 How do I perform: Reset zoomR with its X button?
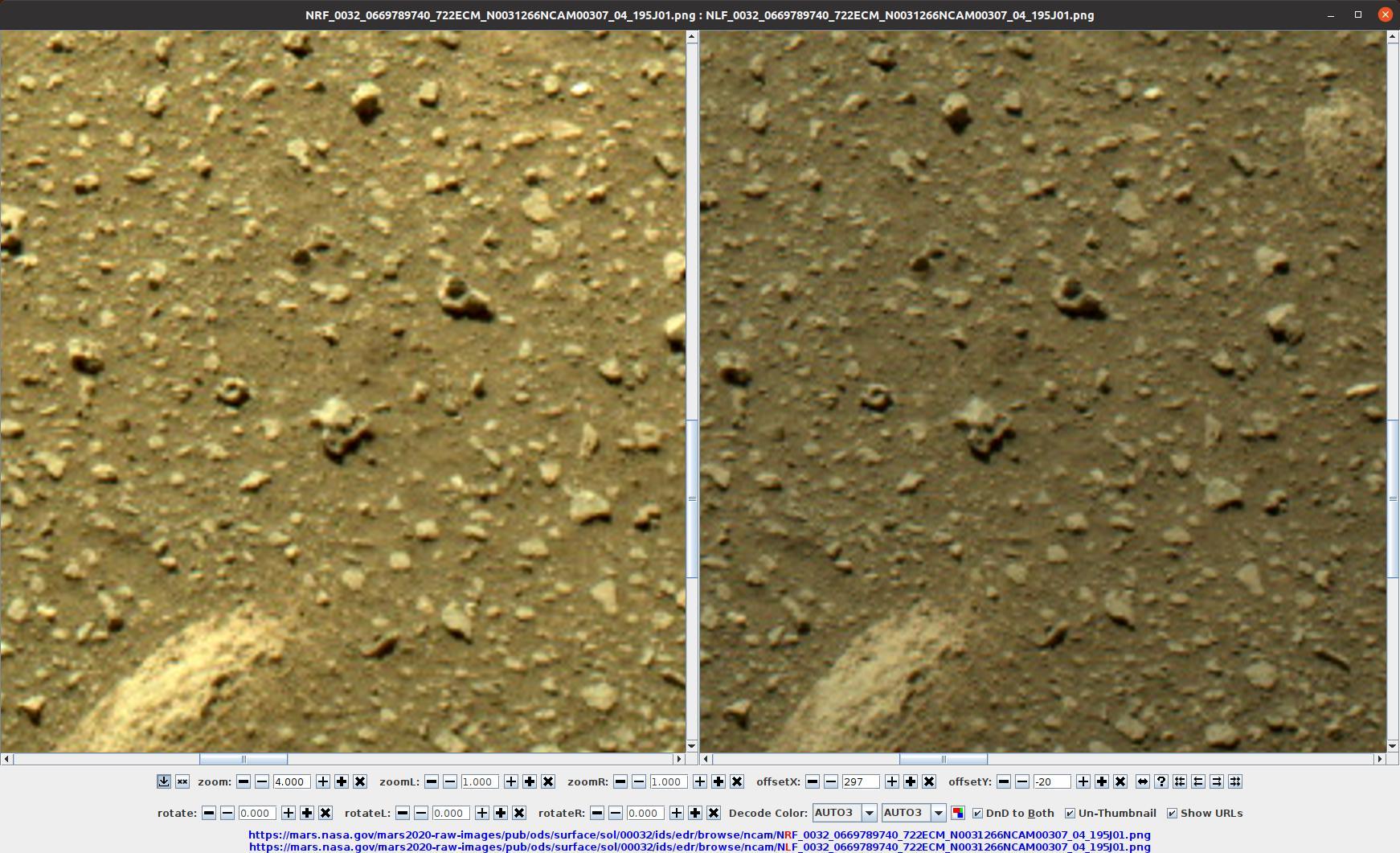pos(737,781)
